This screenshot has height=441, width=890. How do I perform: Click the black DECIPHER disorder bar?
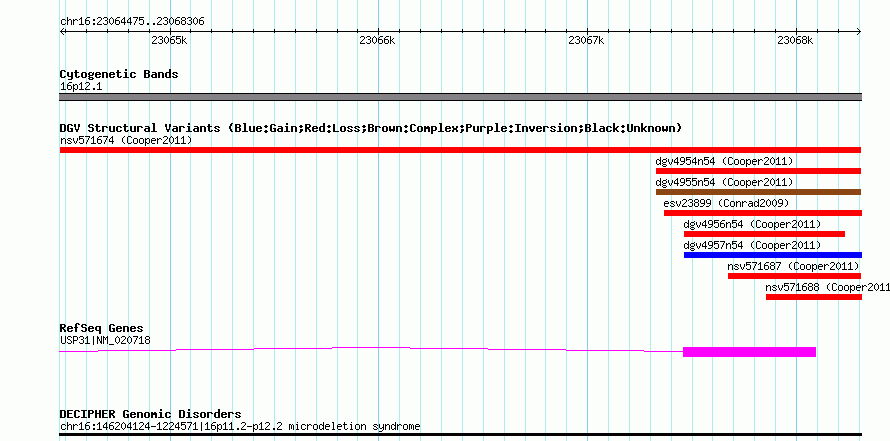pyautogui.click(x=460, y=435)
